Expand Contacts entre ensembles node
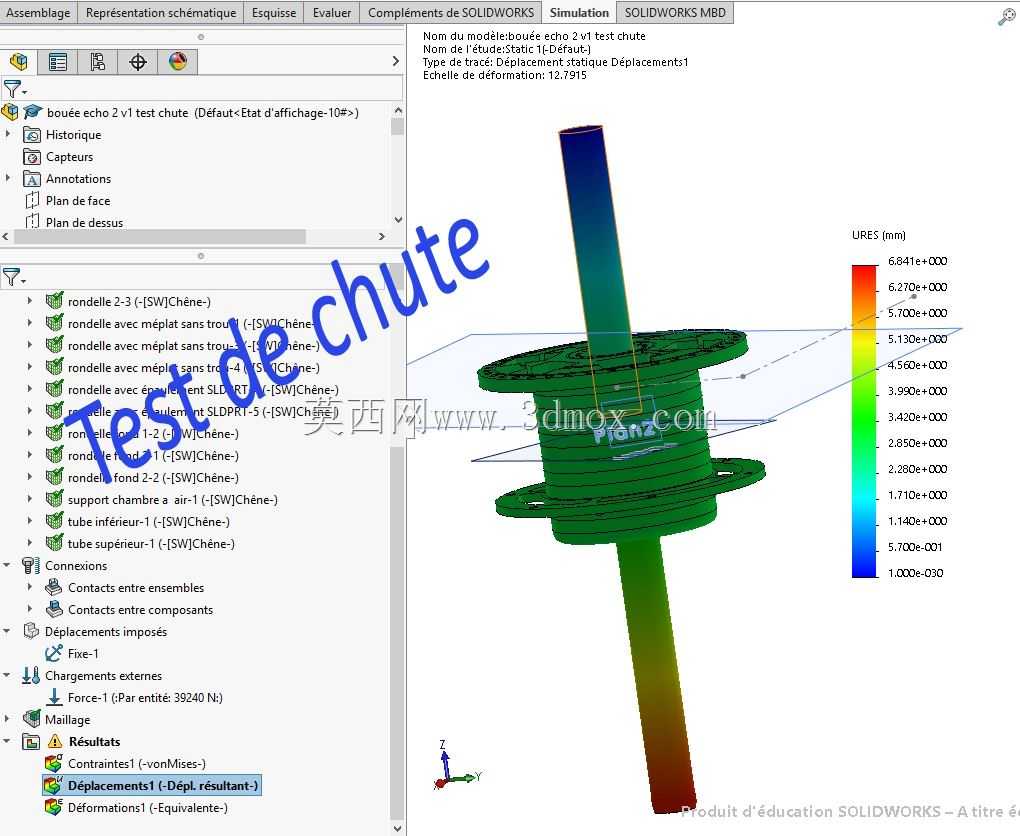This screenshot has height=836, width=1020. (x=30, y=587)
